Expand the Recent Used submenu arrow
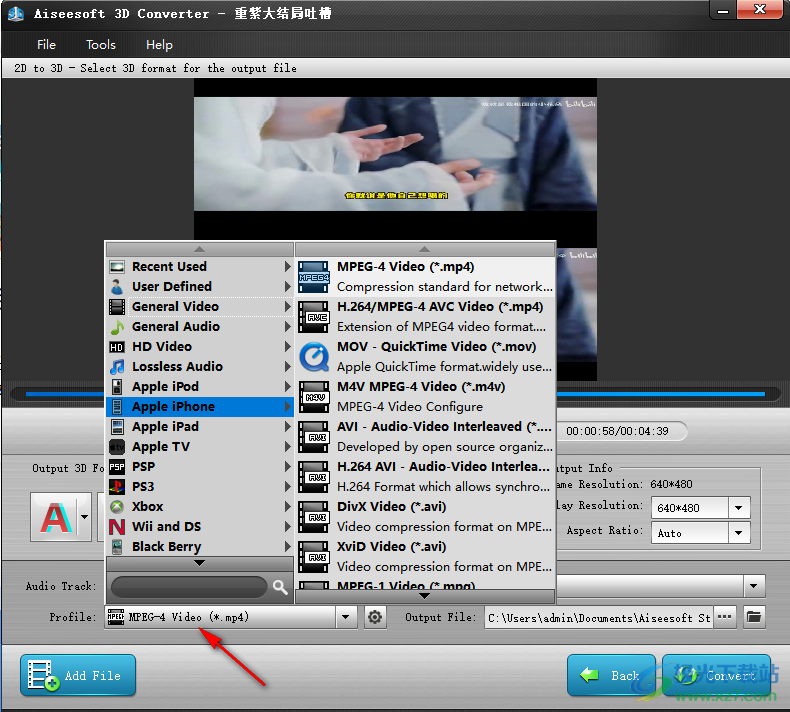The image size is (790, 712). [287, 267]
